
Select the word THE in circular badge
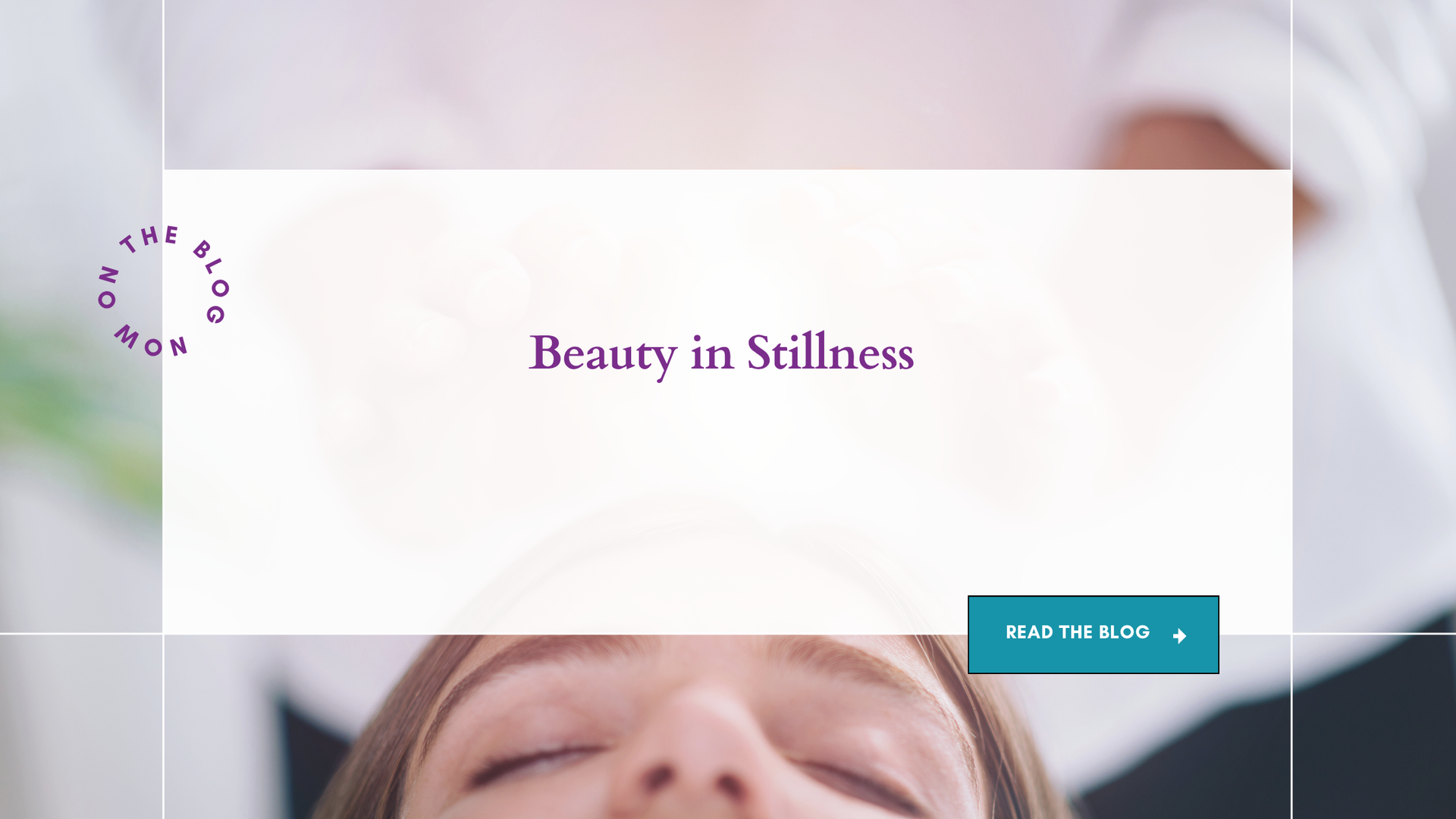point(150,238)
